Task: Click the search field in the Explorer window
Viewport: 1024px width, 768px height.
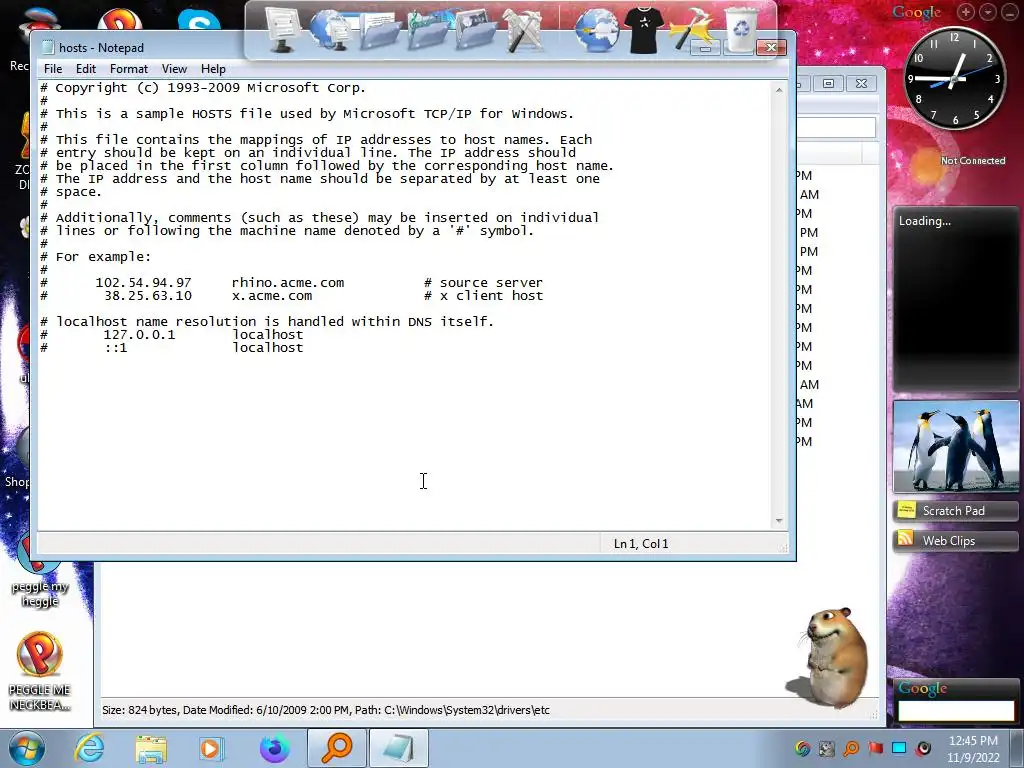Action: pos(836,127)
